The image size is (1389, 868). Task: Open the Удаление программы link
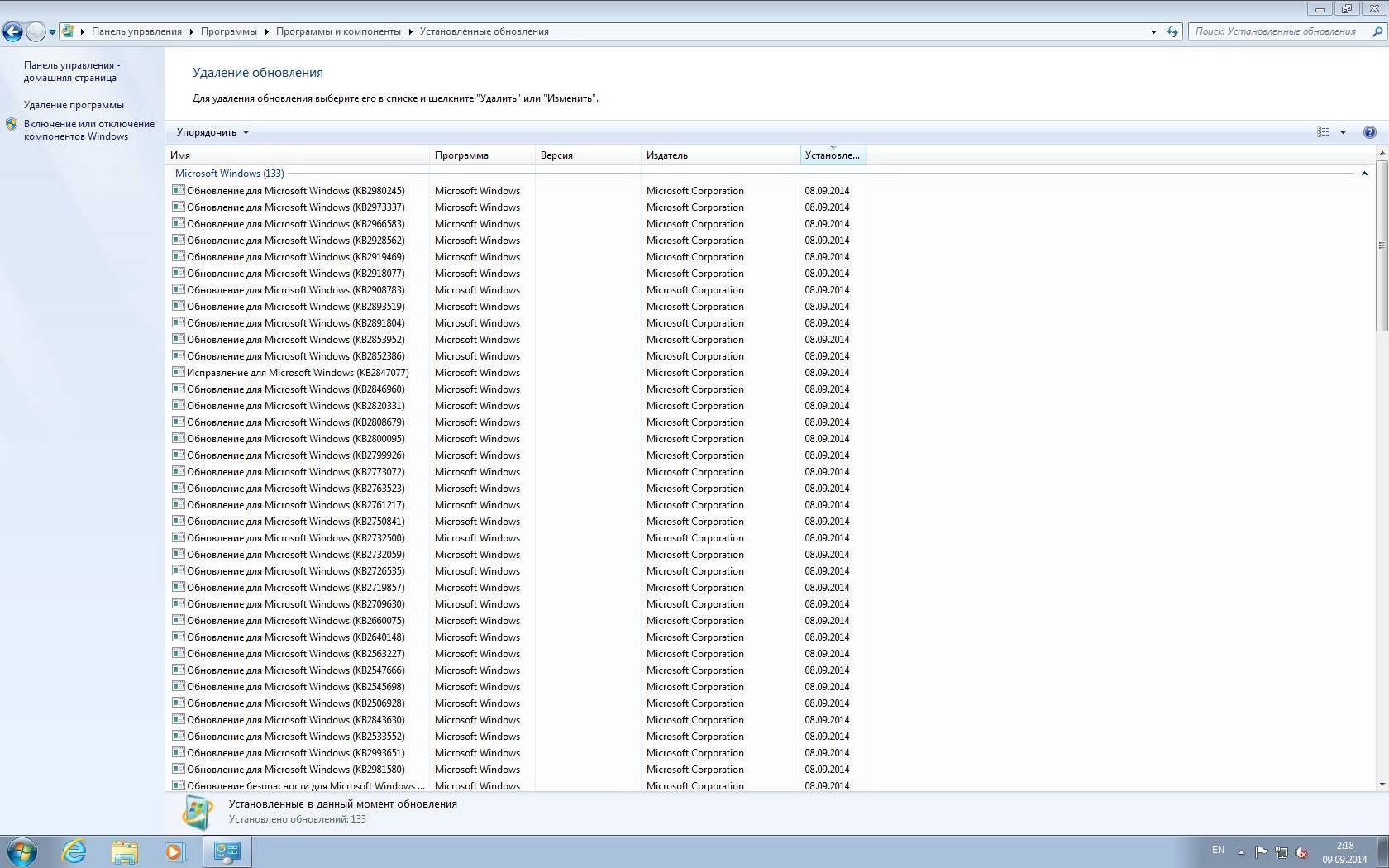pos(74,105)
